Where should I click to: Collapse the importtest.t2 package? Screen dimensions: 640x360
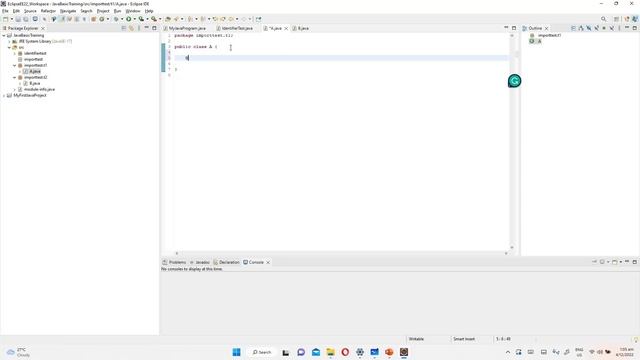coord(15,77)
